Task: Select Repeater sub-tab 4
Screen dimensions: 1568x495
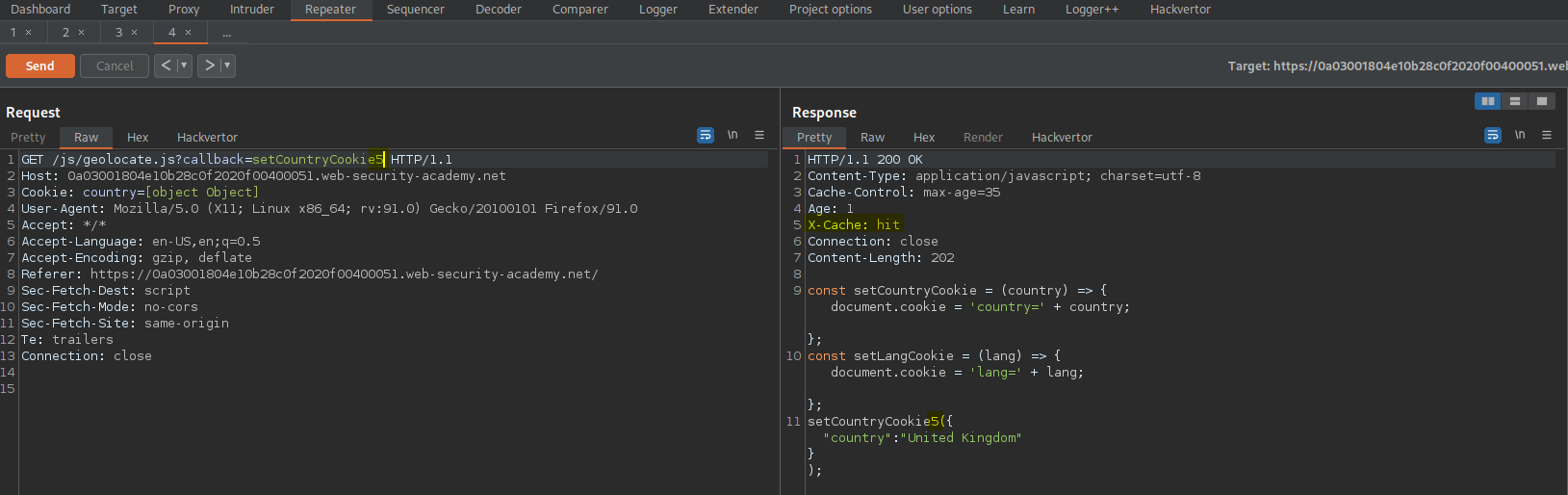Action: [x=172, y=33]
